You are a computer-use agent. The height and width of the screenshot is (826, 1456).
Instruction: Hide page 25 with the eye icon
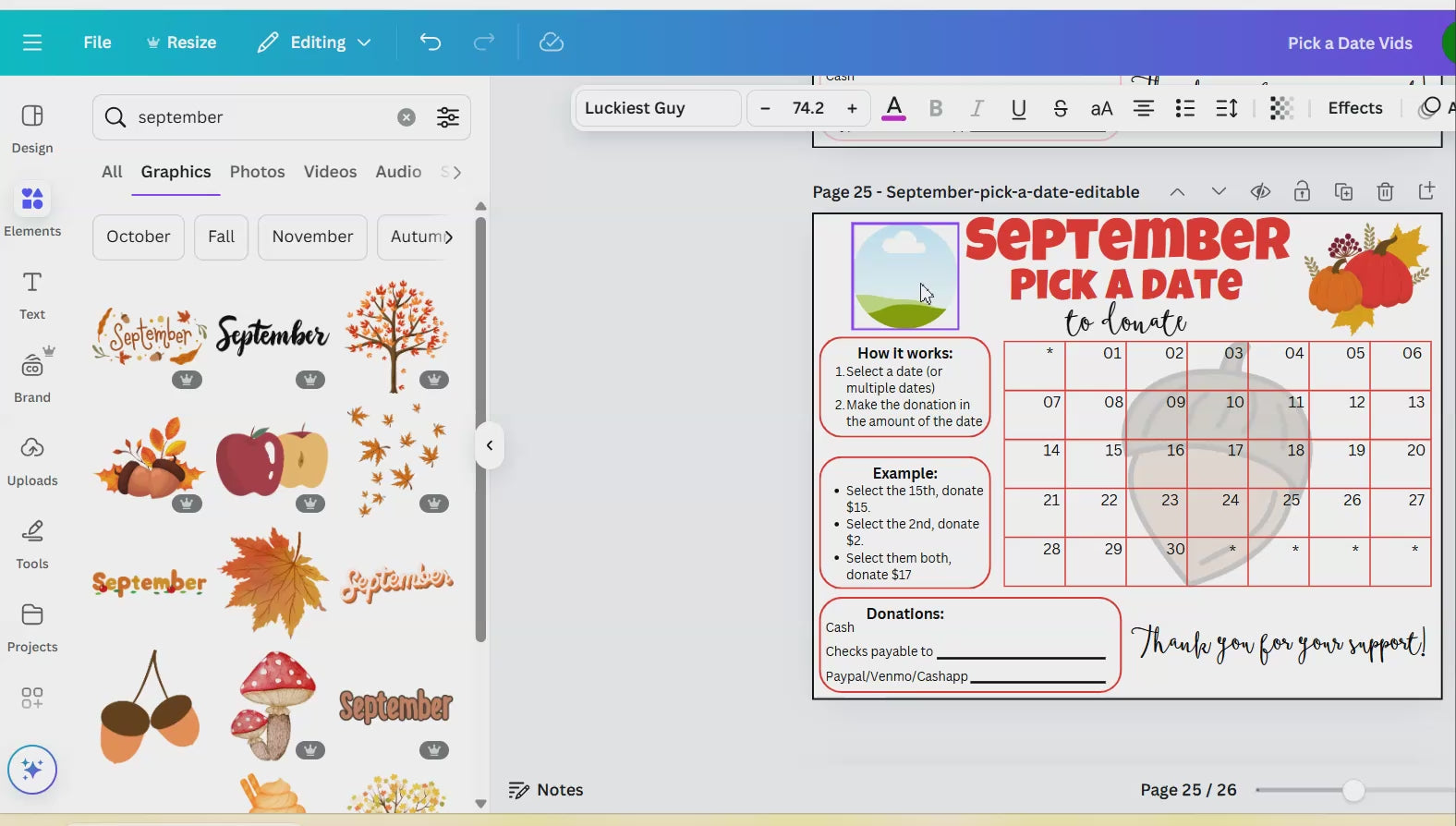pos(1260,192)
